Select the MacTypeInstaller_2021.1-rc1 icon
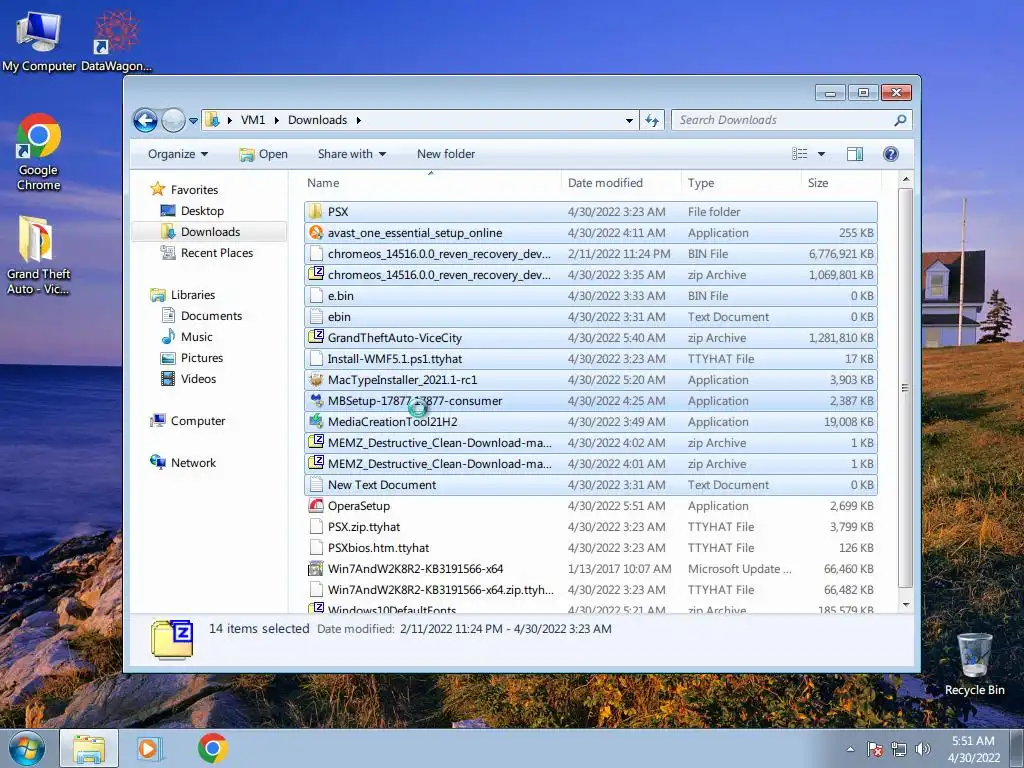1024x768 pixels. [x=316, y=379]
